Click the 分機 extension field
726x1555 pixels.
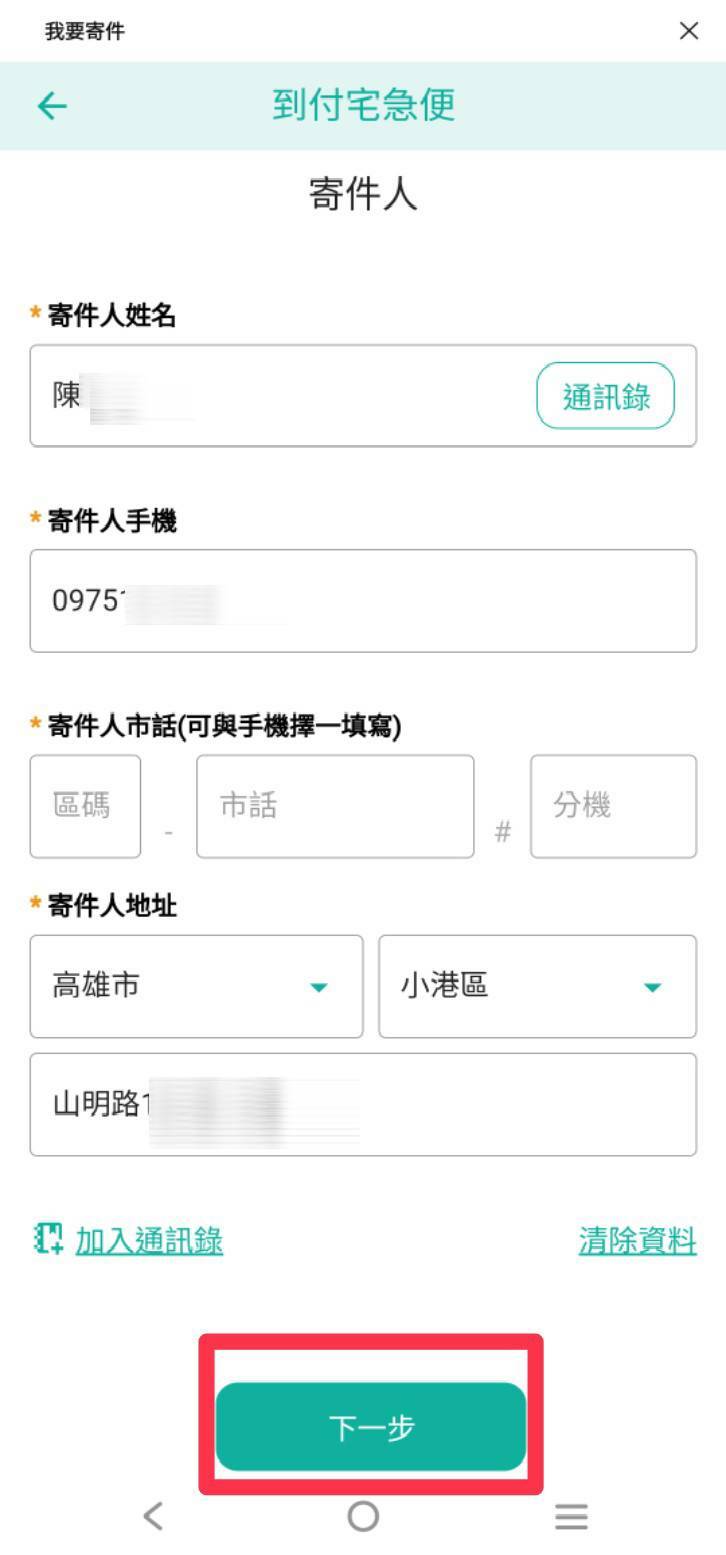coord(613,806)
